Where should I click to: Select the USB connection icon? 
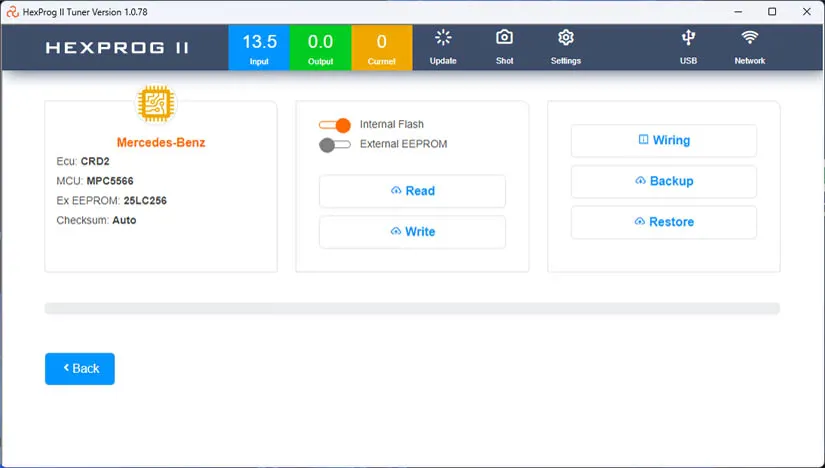click(x=688, y=37)
